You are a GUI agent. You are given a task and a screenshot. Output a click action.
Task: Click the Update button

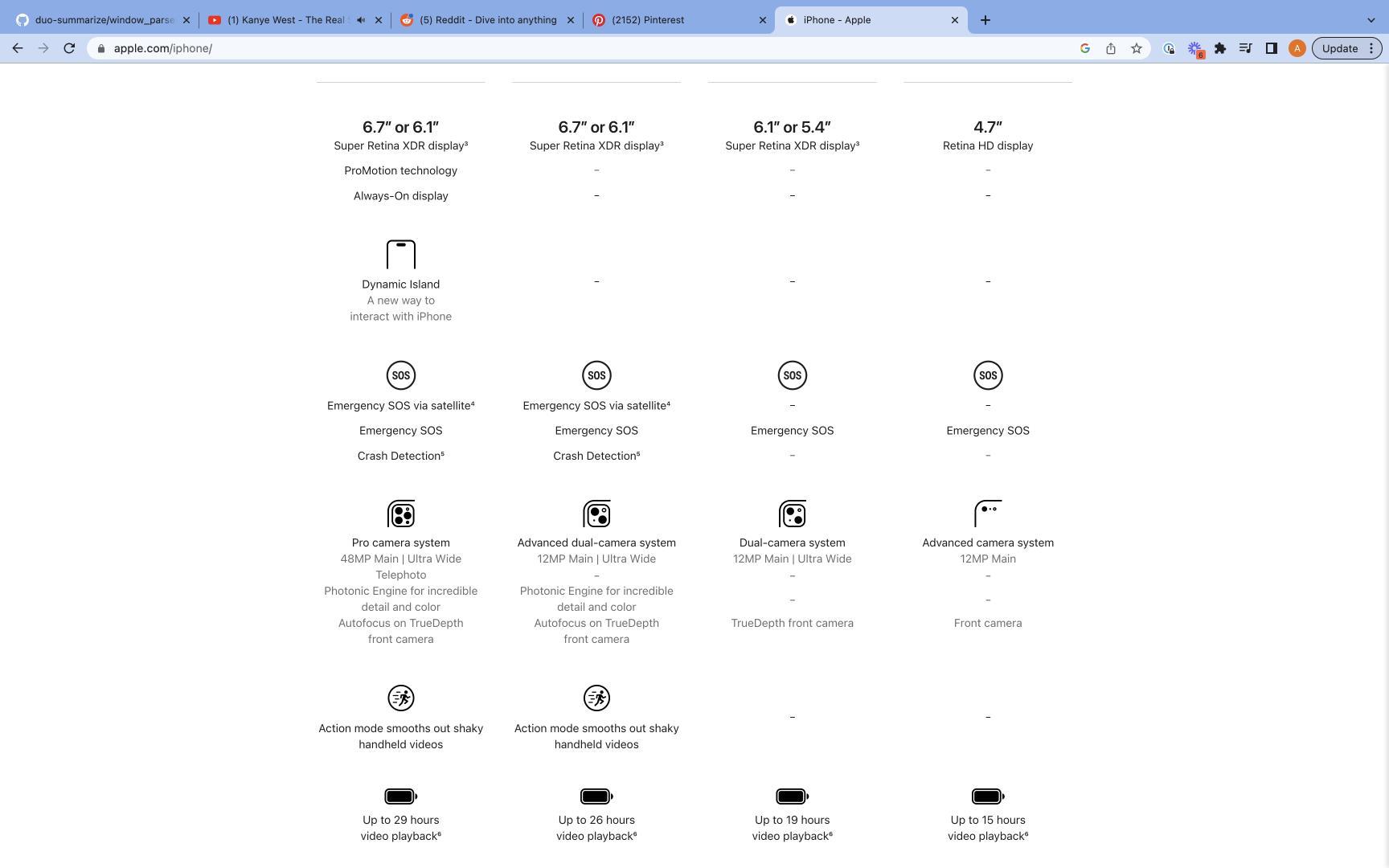click(1339, 48)
